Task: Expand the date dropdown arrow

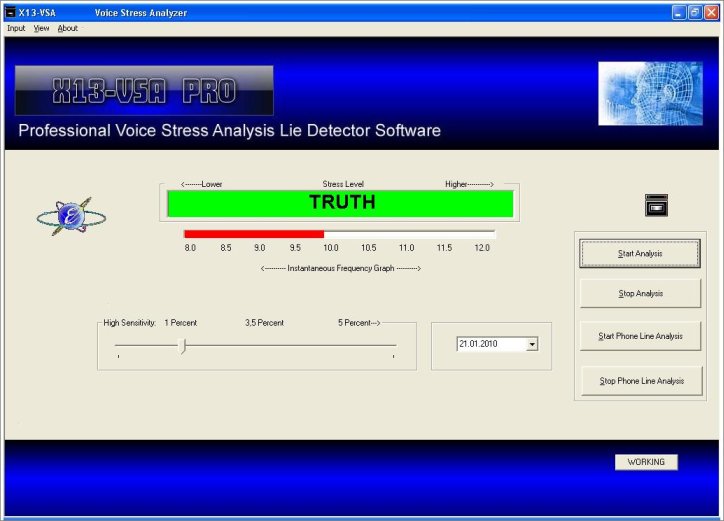Action: point(531,344)
